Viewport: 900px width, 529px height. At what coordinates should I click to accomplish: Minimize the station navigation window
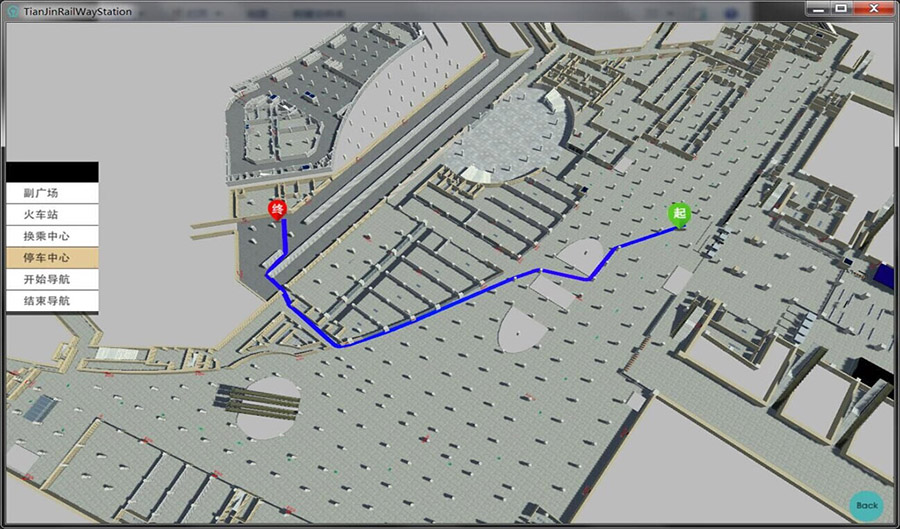pyautogui.click(x=819, y=9)
